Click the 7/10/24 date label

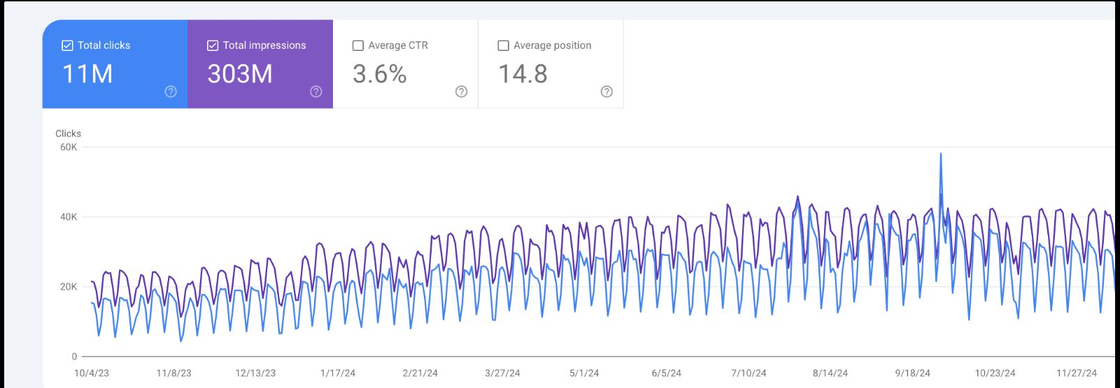tap(749, 373)
